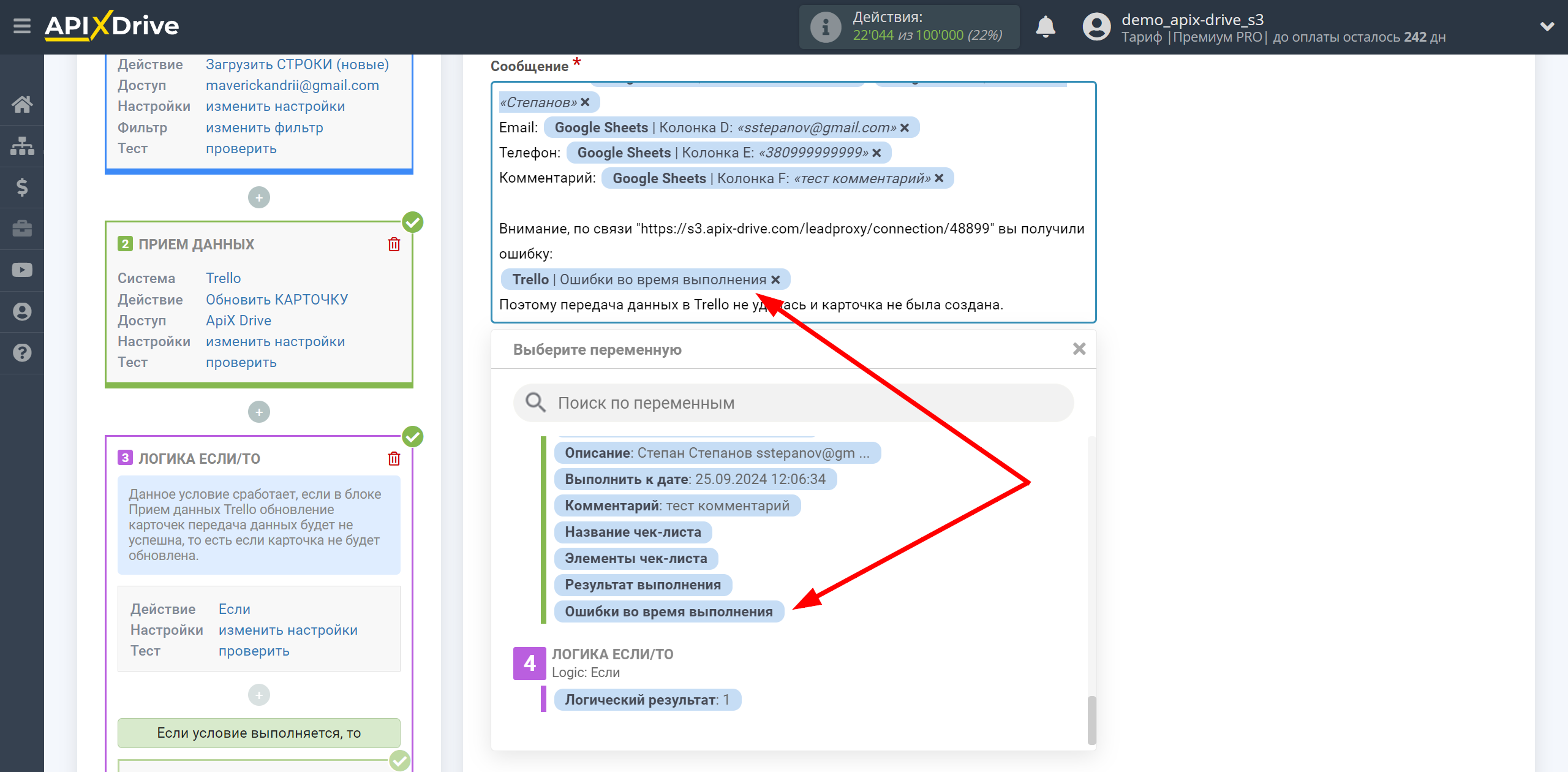Remove the «Степанов» variable tag

pos(586,102)
